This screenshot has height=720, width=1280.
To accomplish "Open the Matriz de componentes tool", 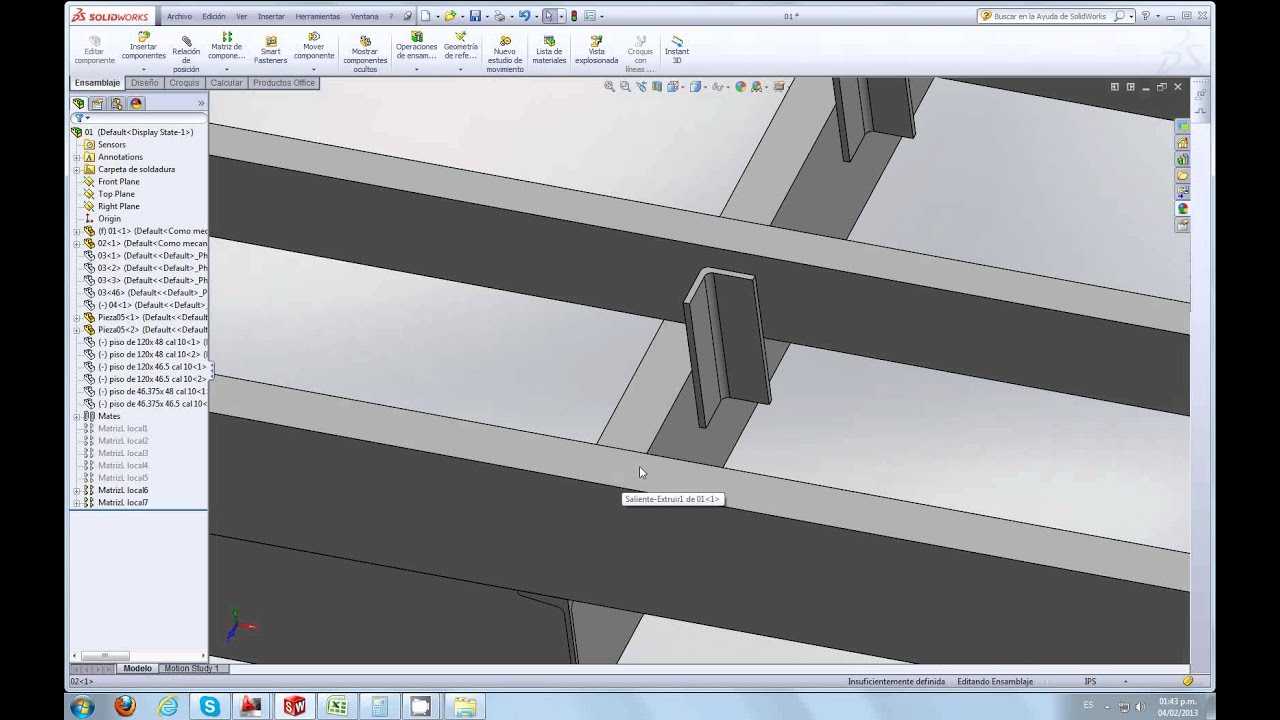I will click(x=227, y=46).
